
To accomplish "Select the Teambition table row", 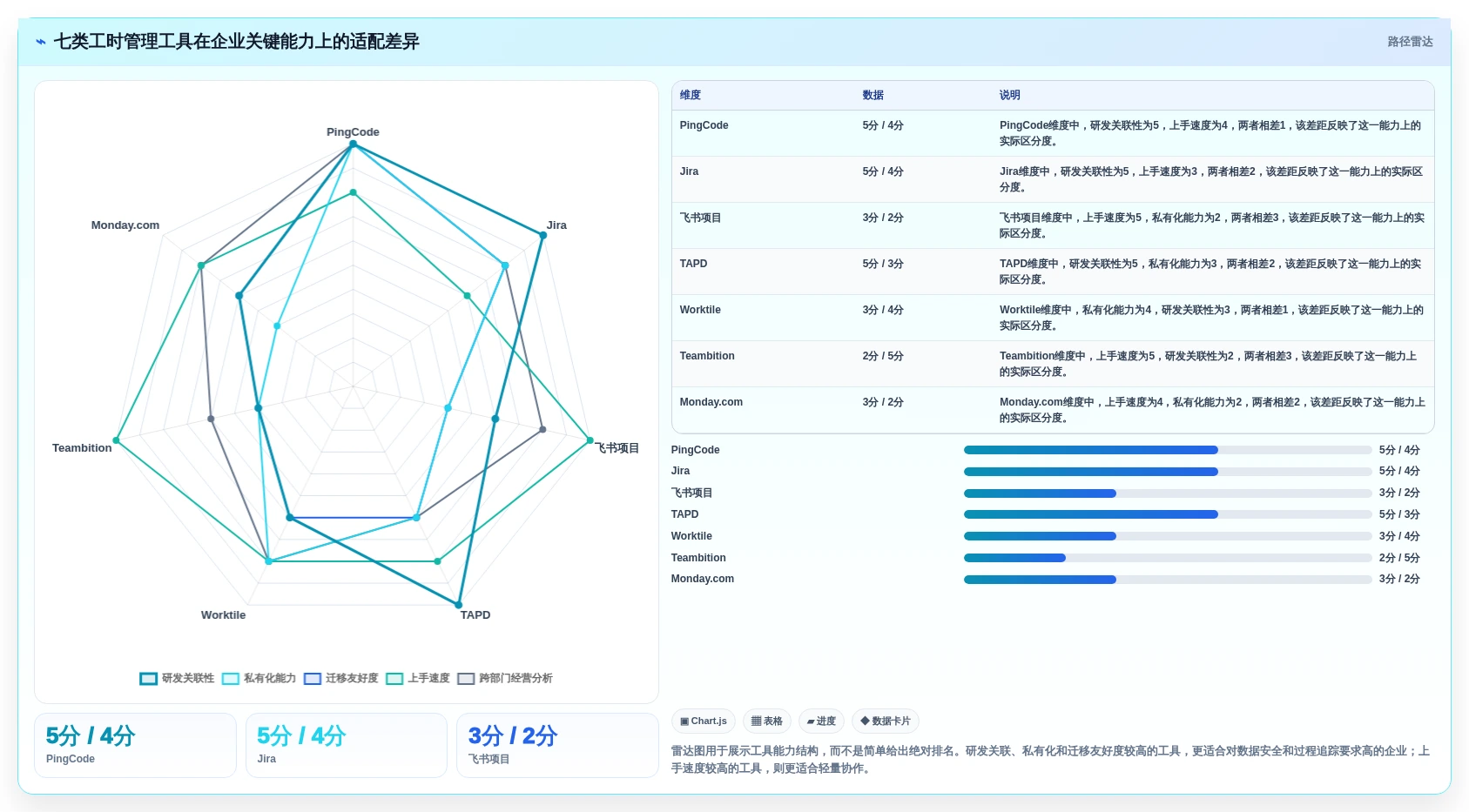I will 1053,364.
